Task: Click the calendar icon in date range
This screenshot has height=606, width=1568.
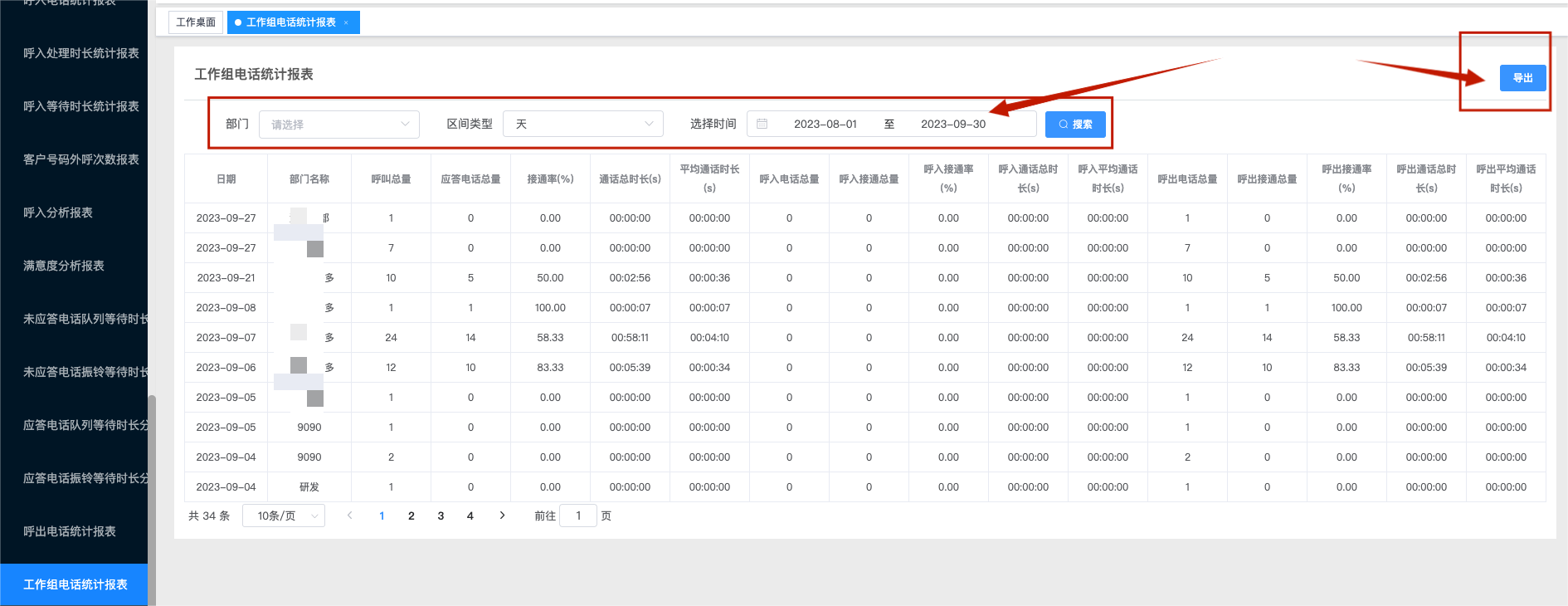Action: (762, 124)
